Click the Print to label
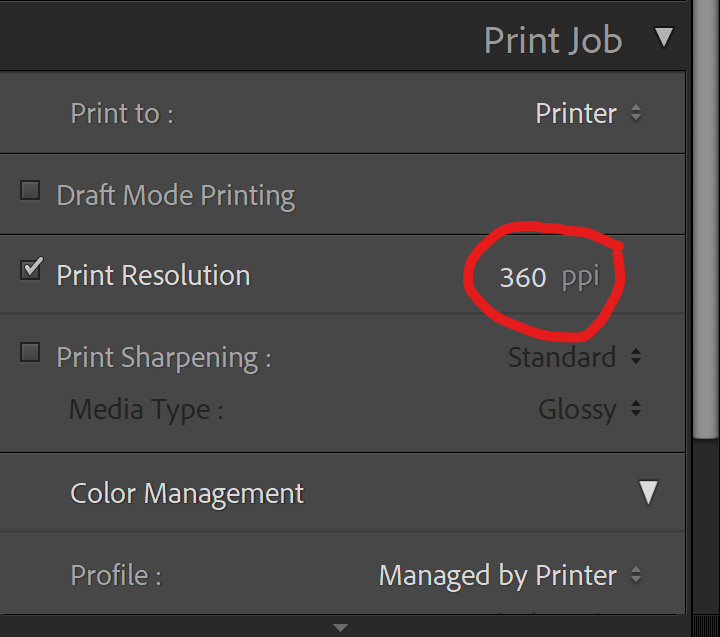 coord(121,114)
